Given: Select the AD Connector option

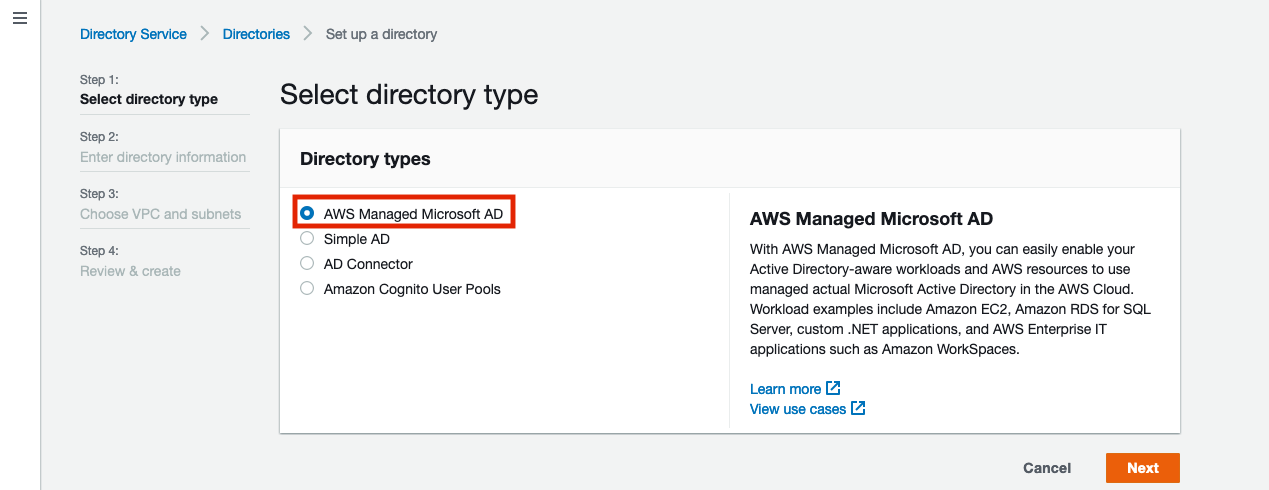Looking at the screenshot, I should click(307, 264).
